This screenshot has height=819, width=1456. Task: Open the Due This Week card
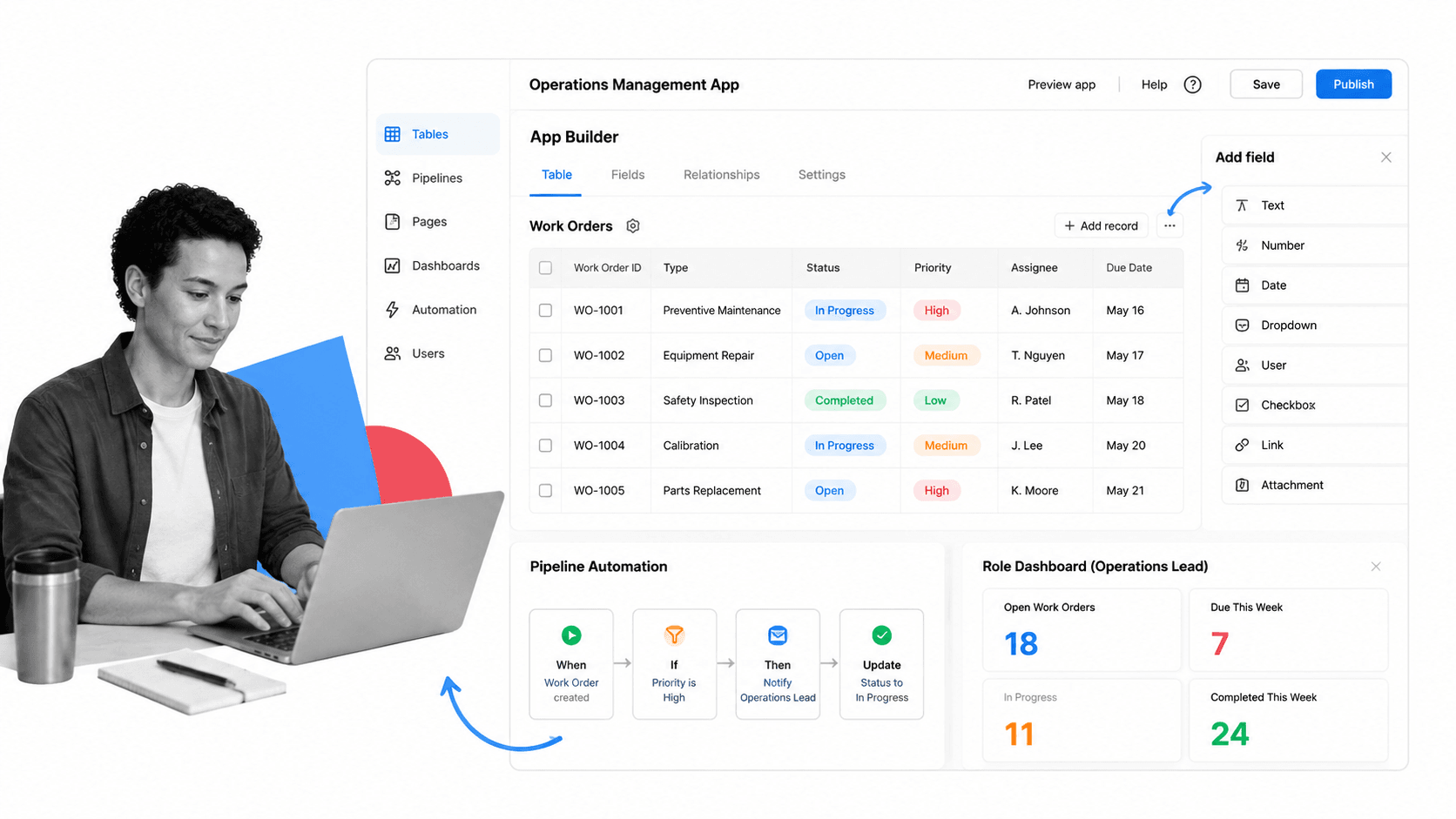coord(1288,630)
